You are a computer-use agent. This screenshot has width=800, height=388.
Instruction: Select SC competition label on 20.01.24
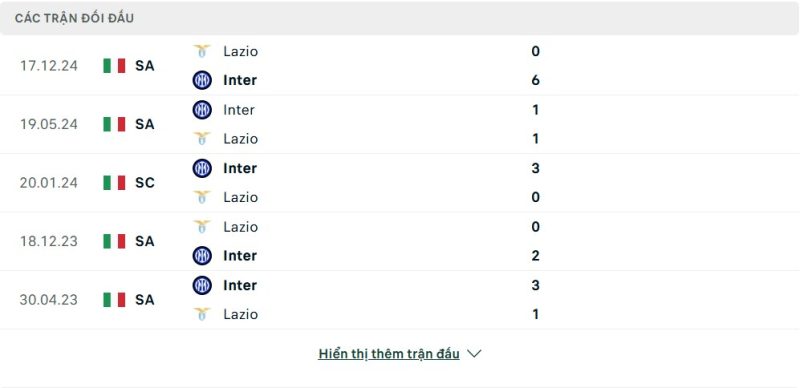pyautogui.click(x=145, y=183)
